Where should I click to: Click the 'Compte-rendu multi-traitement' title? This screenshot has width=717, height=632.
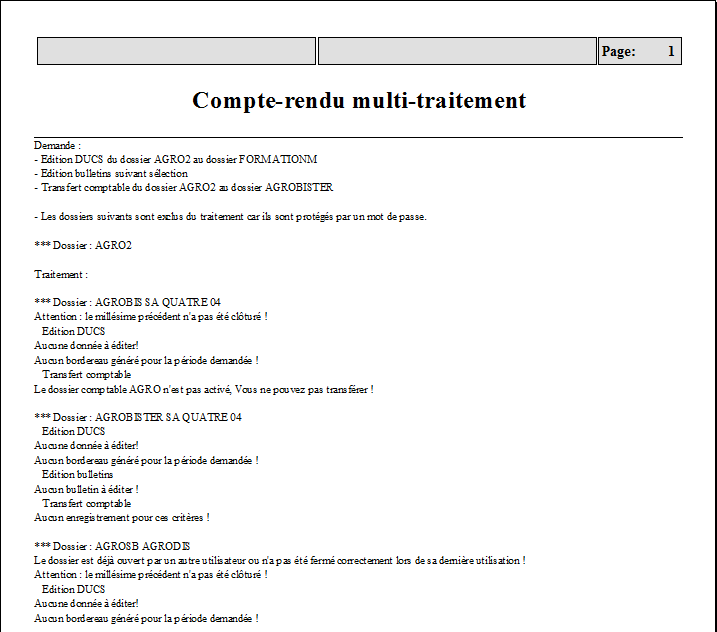[359, 101]
